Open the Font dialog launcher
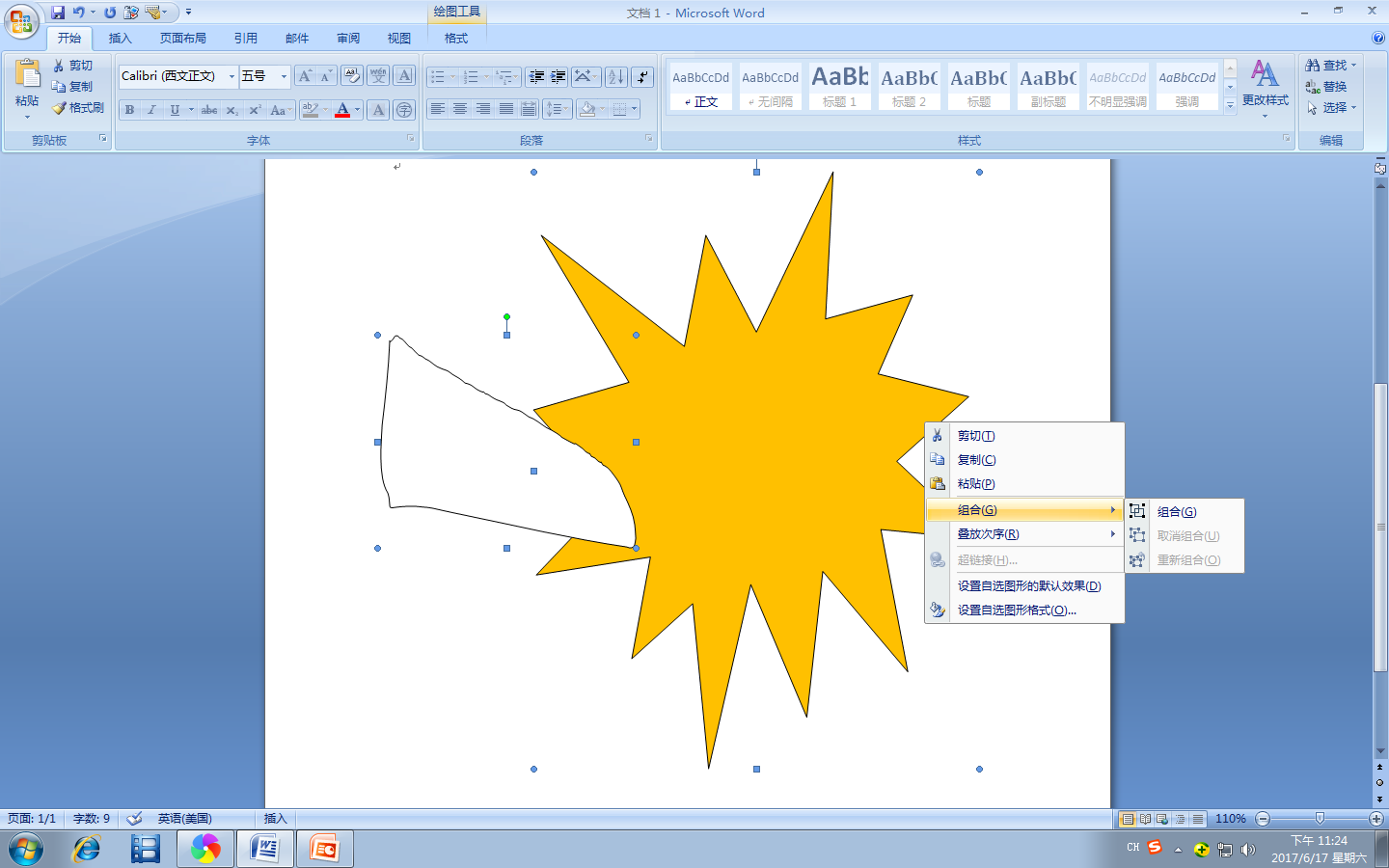 (411, 139)
